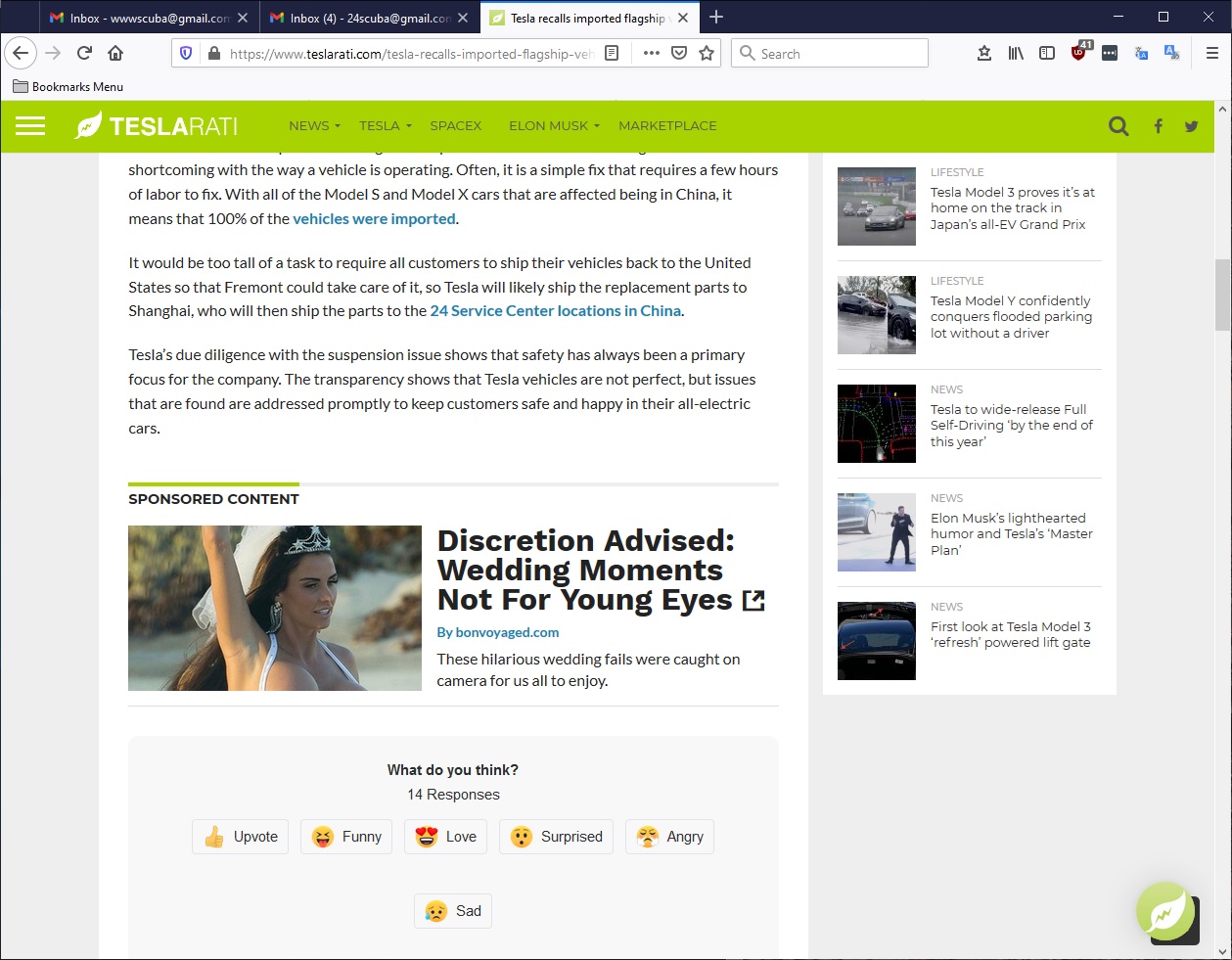Click the vertical page scrollbar thumb

[x=1222, y=295]
